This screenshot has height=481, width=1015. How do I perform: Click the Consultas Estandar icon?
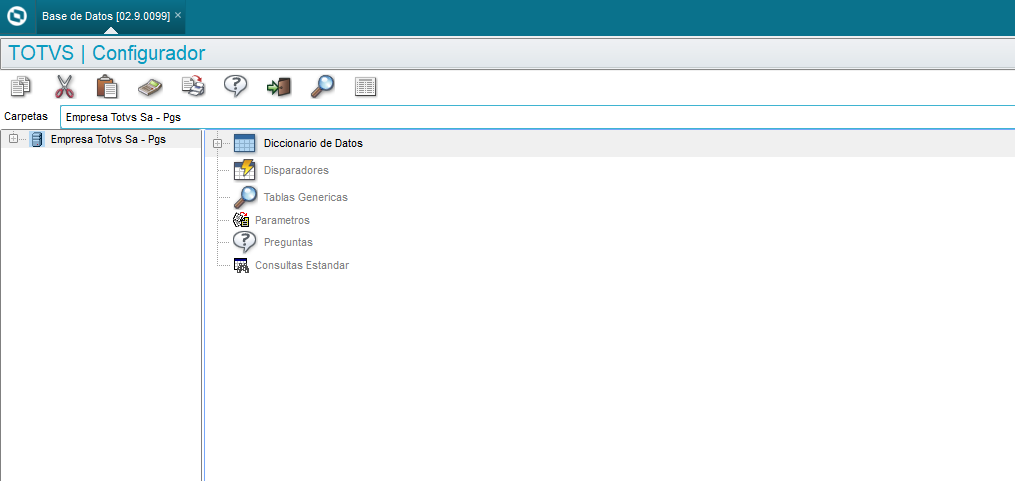pos(241,265)
